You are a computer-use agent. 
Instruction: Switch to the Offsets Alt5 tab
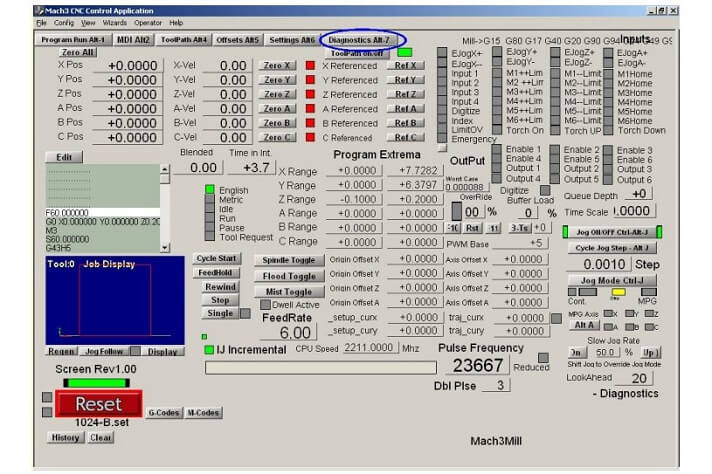point(237,40)
